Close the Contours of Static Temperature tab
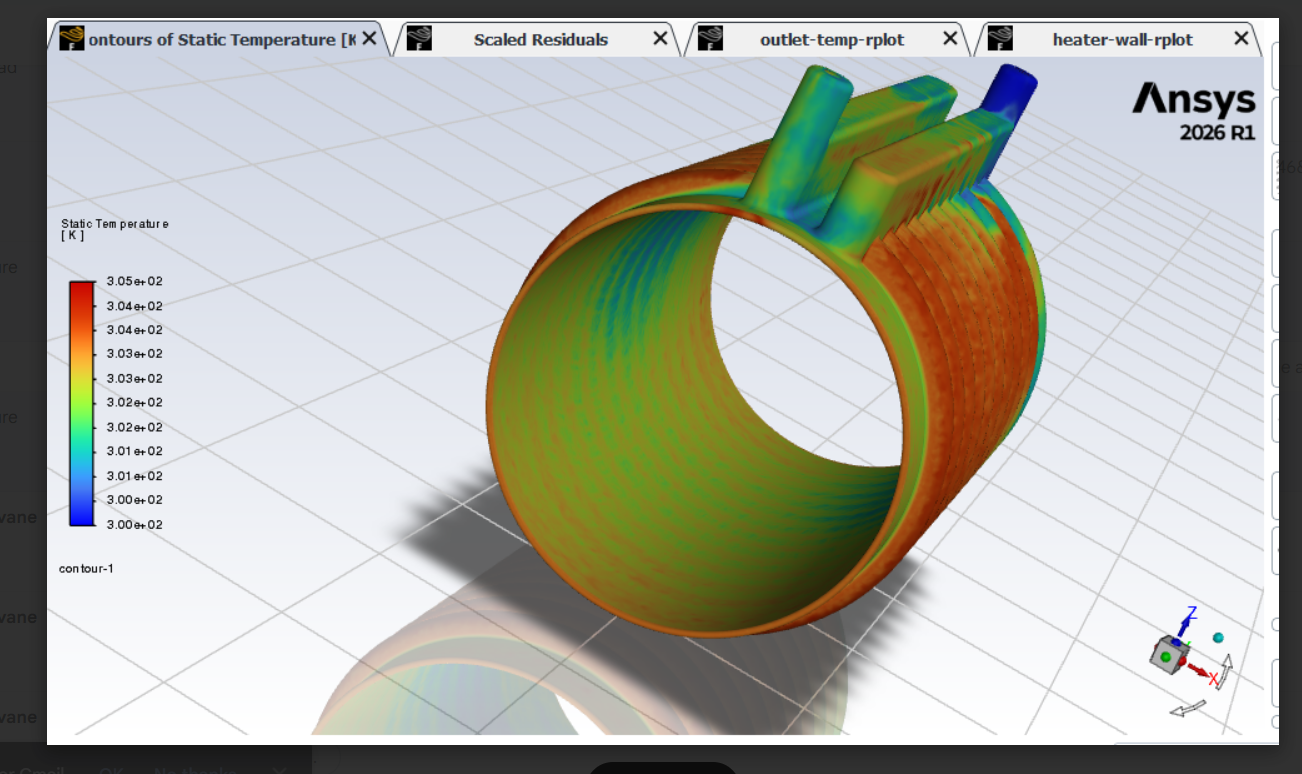 (x=369, y=39)
